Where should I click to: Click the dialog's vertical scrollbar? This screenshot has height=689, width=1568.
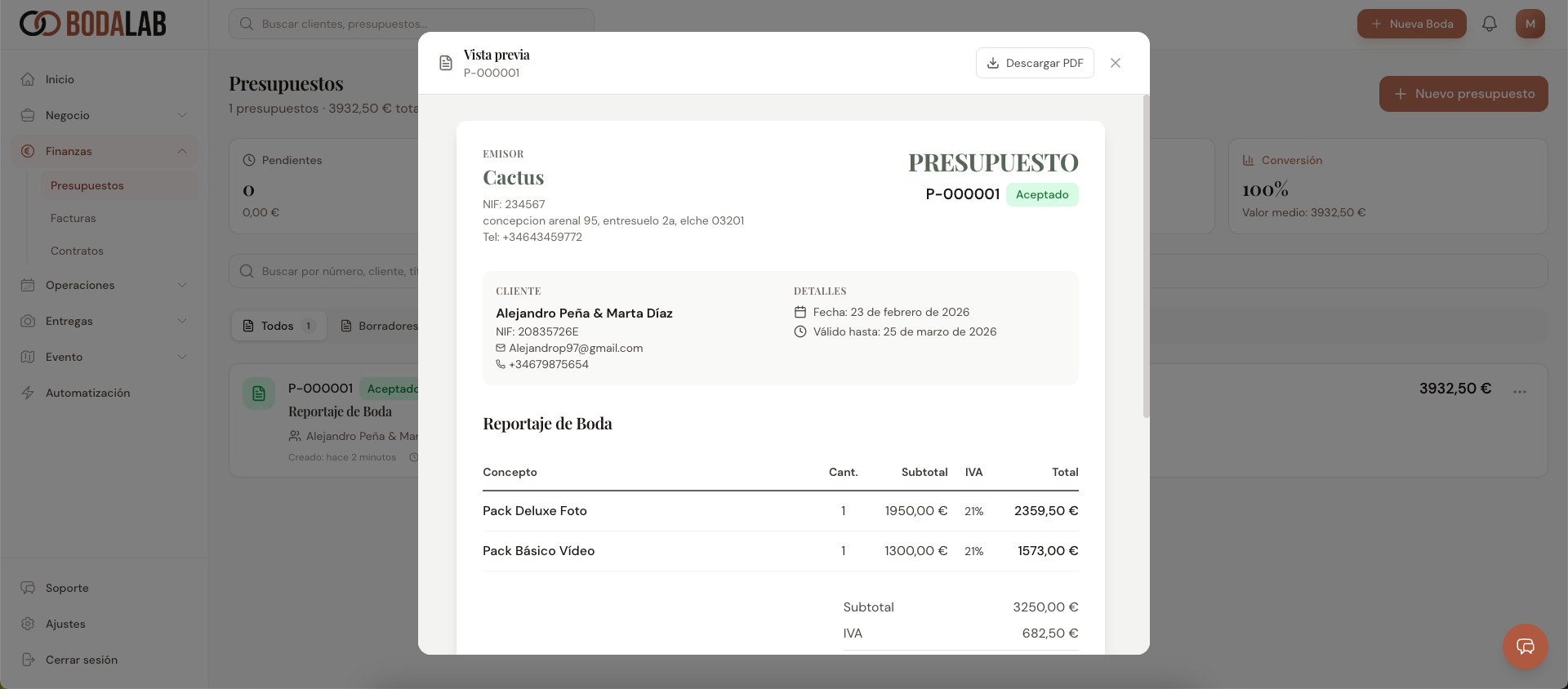(x=1146, y=256)
